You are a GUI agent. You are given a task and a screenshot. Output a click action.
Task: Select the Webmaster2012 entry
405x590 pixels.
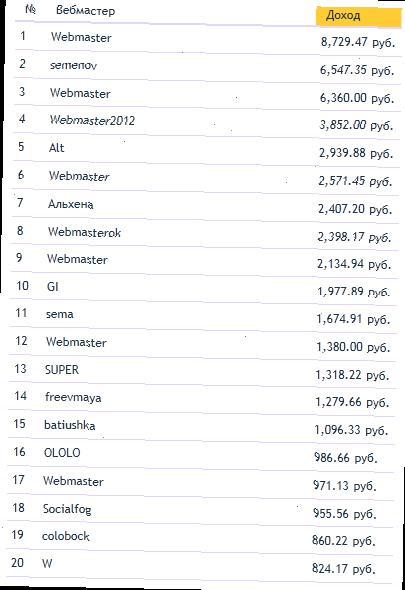click(92, 120)
